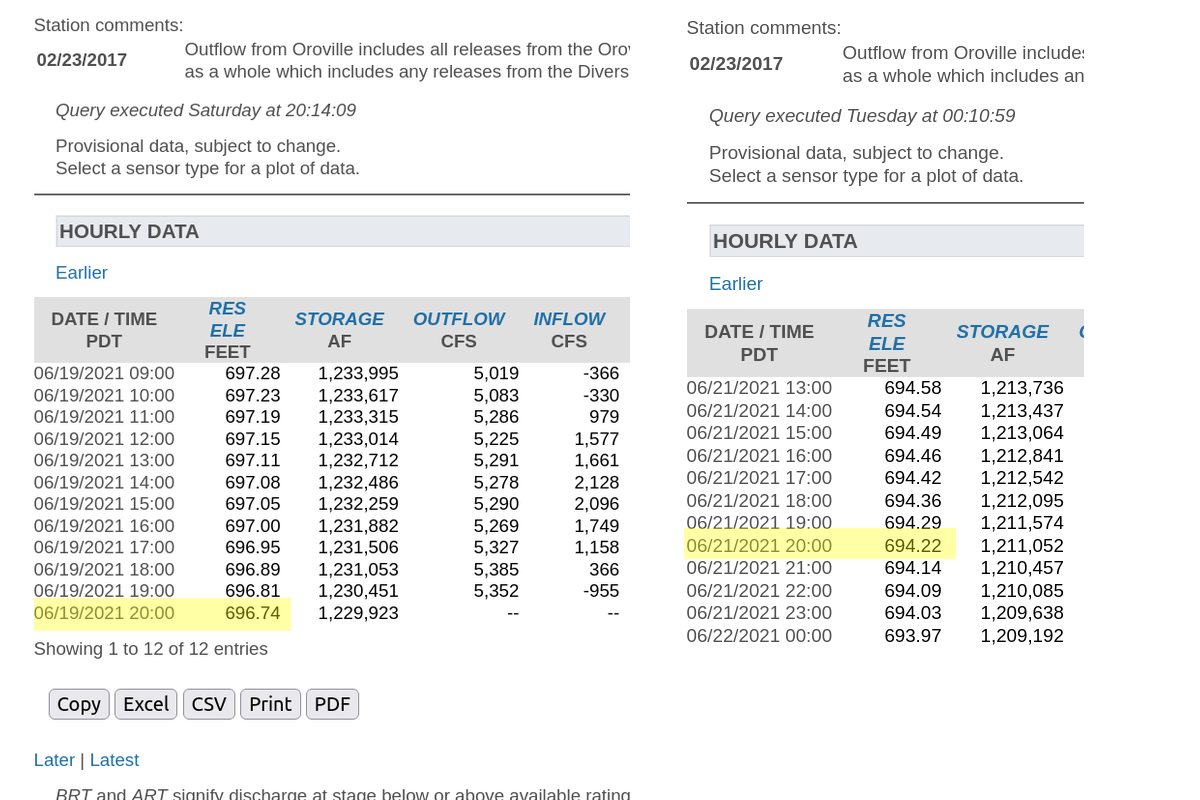Viewport: 1200px width, 800px height.
Task: Open STORAGE link in right table header
Action: pyautogui.click(x=1002, y=332)
